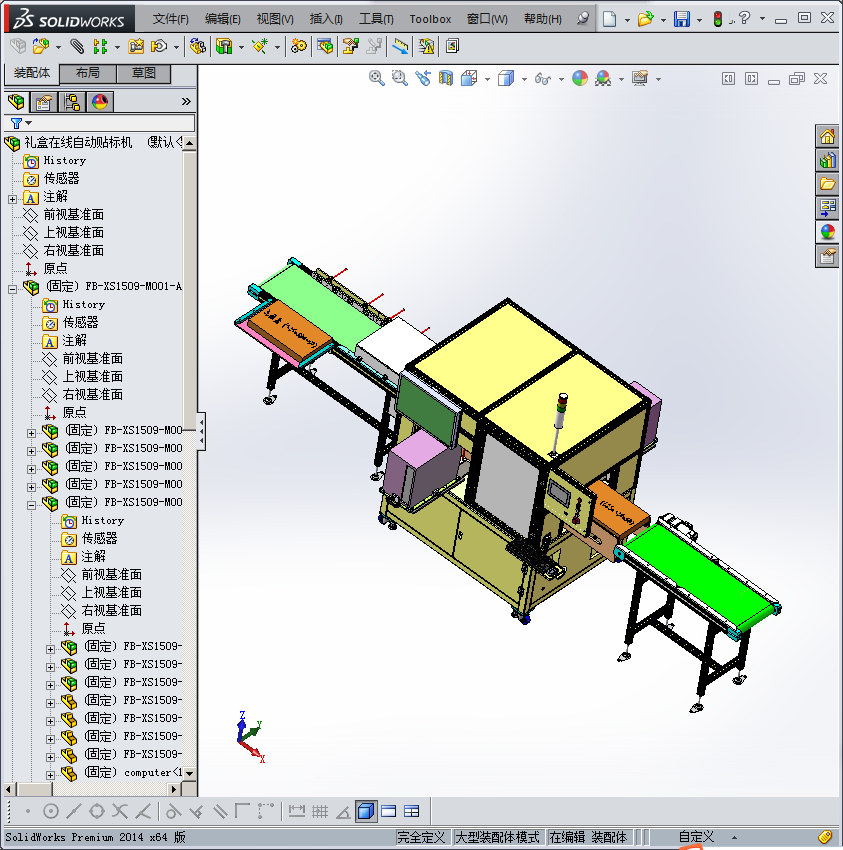Screen dimensions: 843x850
Task: Open the 视图(V) menu
Action: (275, 19)
